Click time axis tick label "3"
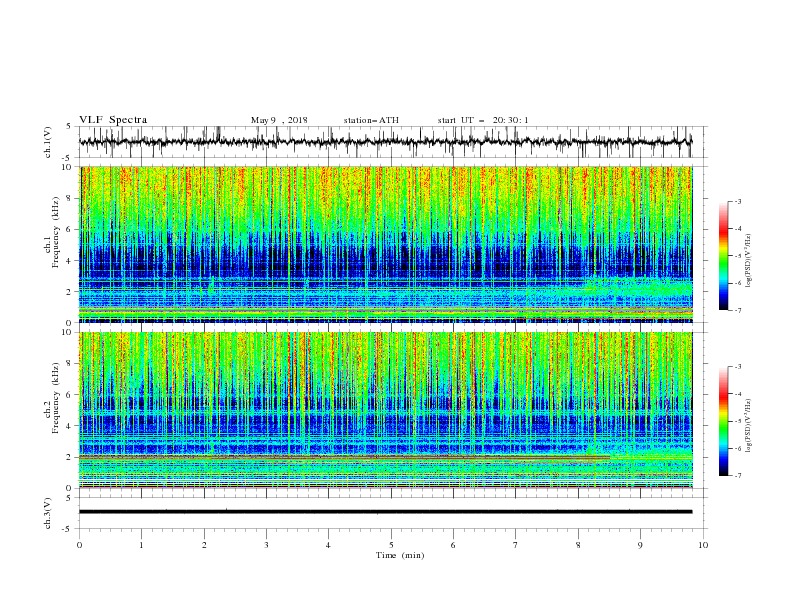The height and width of the screenshot is (612, 792). [266, 545]
